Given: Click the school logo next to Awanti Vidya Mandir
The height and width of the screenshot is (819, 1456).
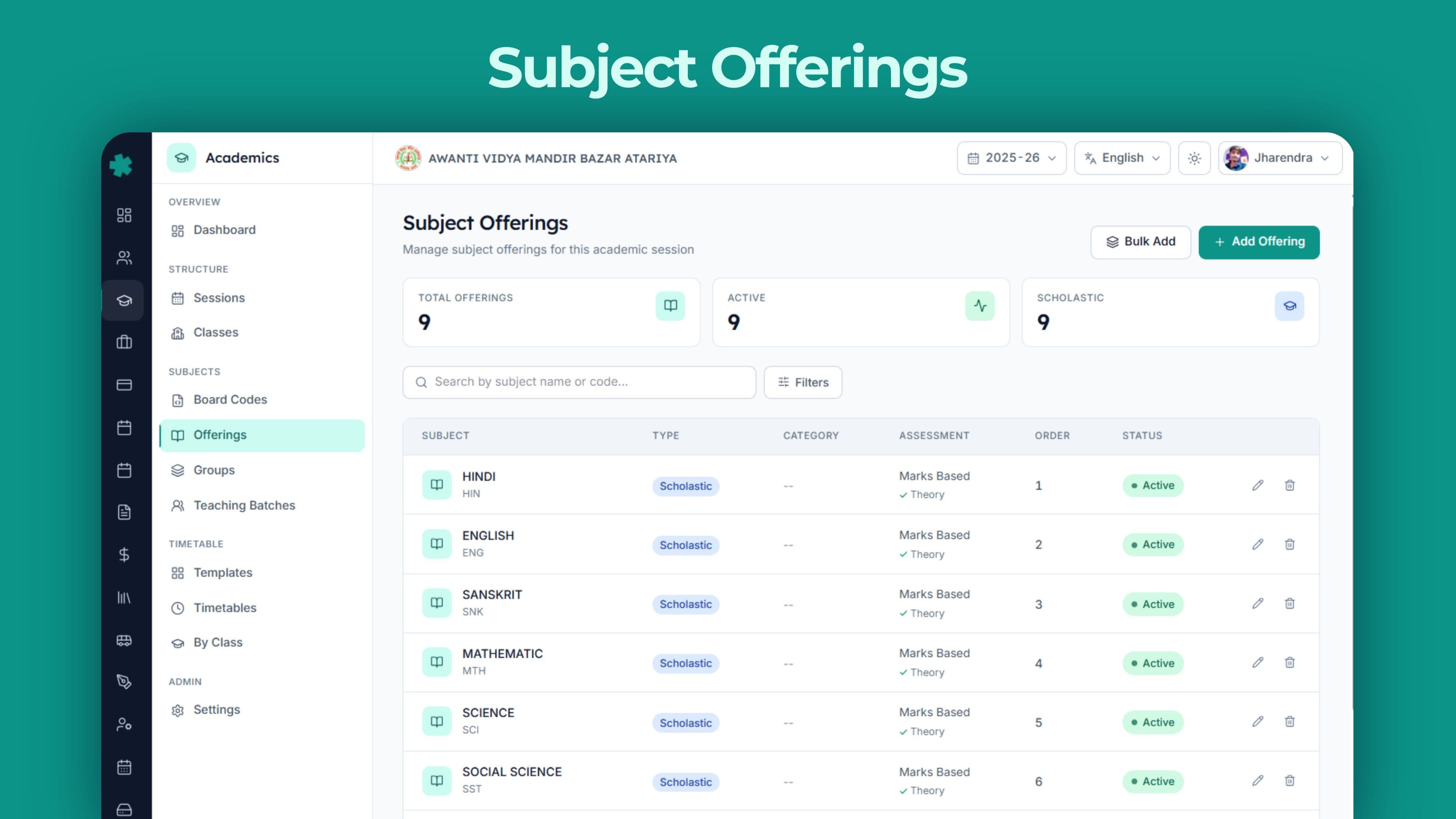Looking at the screenshot, I should [408, 158].
